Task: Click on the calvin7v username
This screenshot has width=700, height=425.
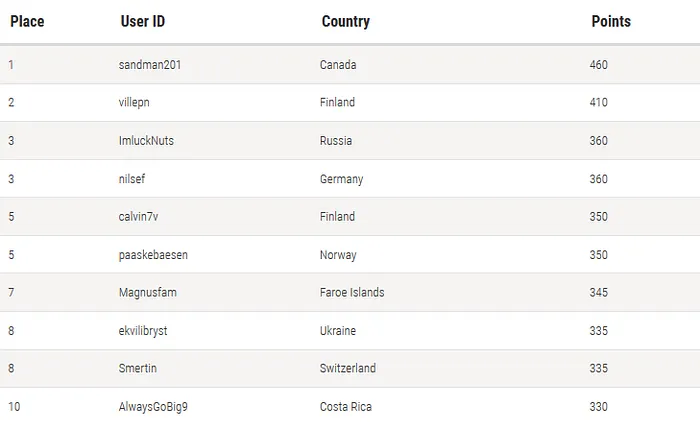Action: click(x=139, y=217)
